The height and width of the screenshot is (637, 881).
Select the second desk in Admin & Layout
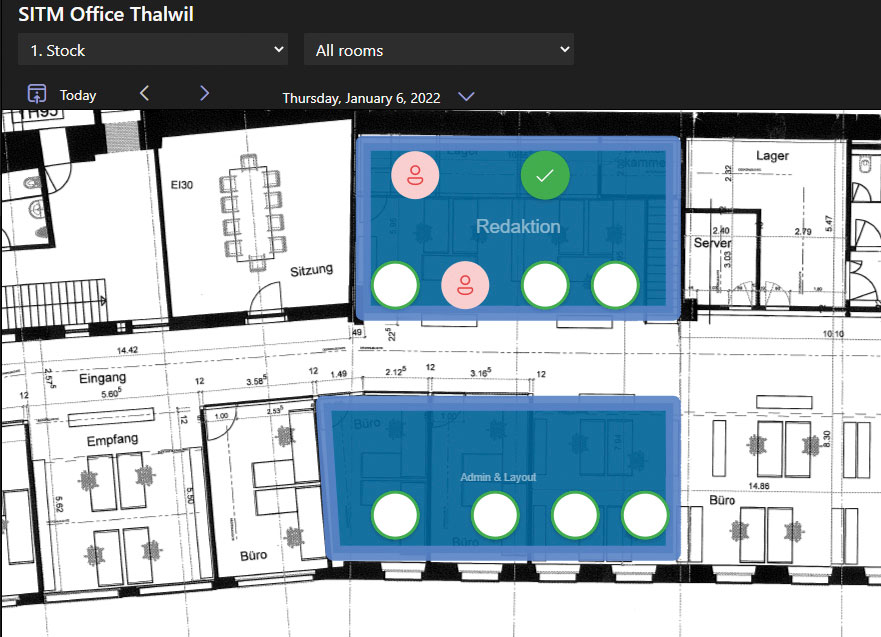click(495, 515)
